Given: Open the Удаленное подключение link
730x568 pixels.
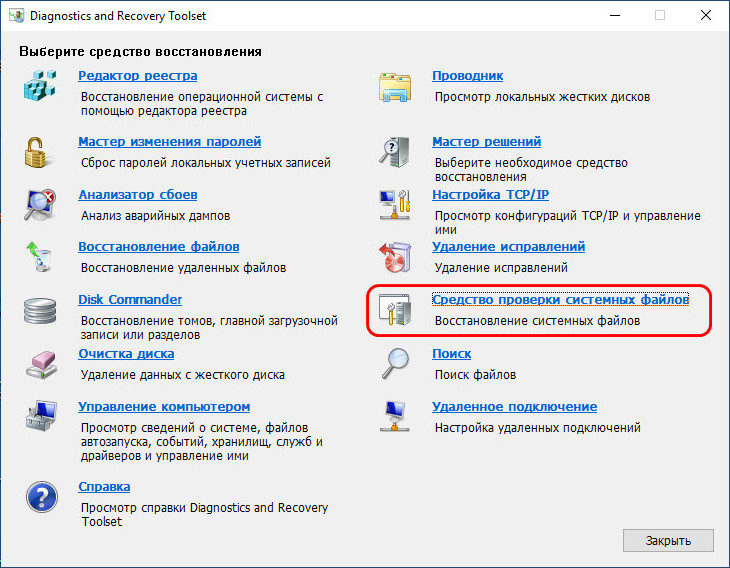Looking at the screenshot, I should click(x=514, y=406).
